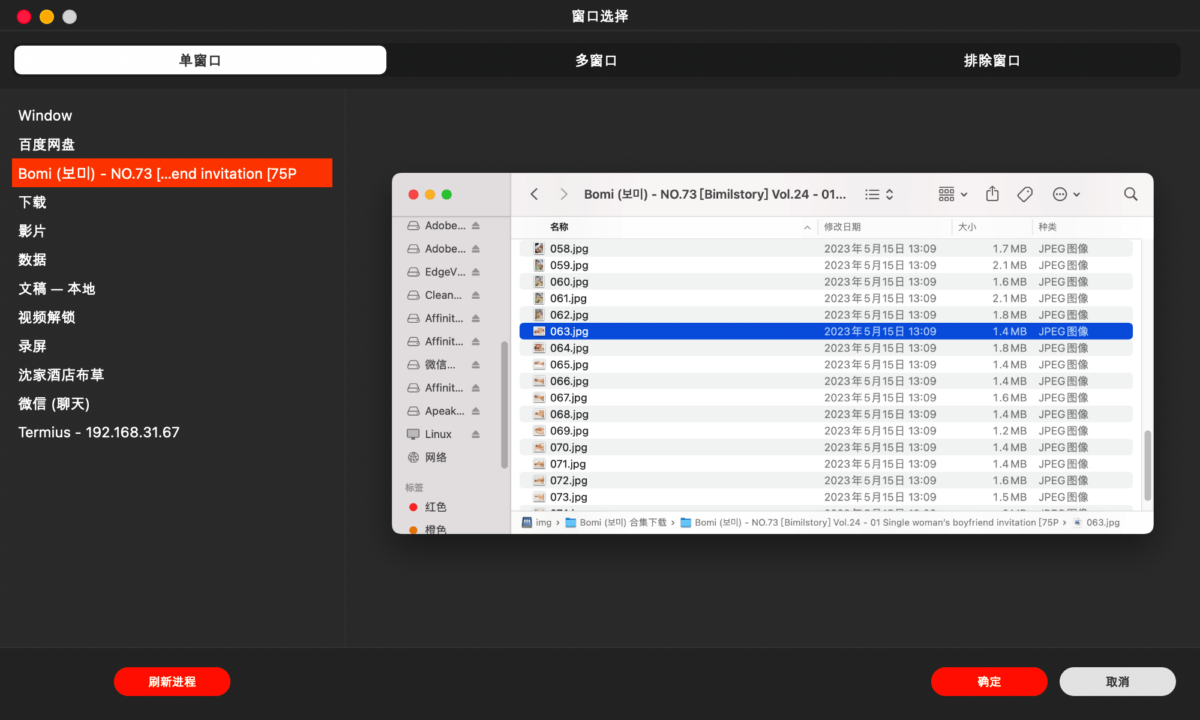Click the tag icon in Finder toolbar
The height and width of the screenshot is (720, 1200).
pyautogui.click(x=1025, y=194)
